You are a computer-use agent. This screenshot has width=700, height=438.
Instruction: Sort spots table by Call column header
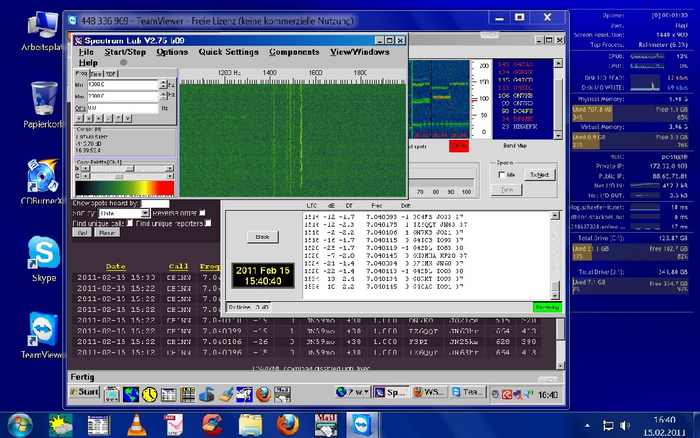(179, 267)
